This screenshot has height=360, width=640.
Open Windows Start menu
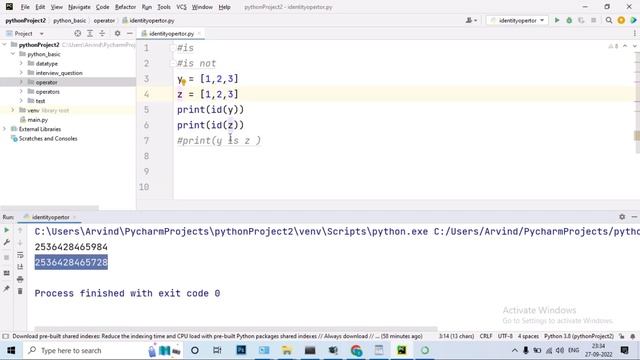[11, 350]
